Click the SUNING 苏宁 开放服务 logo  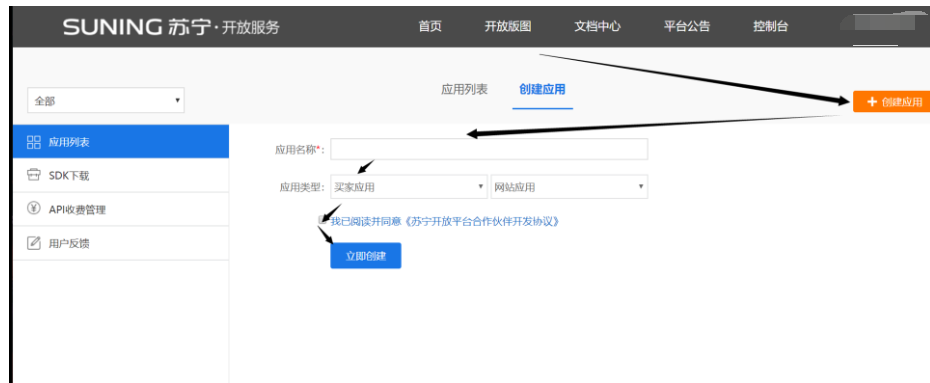point(171,27)
